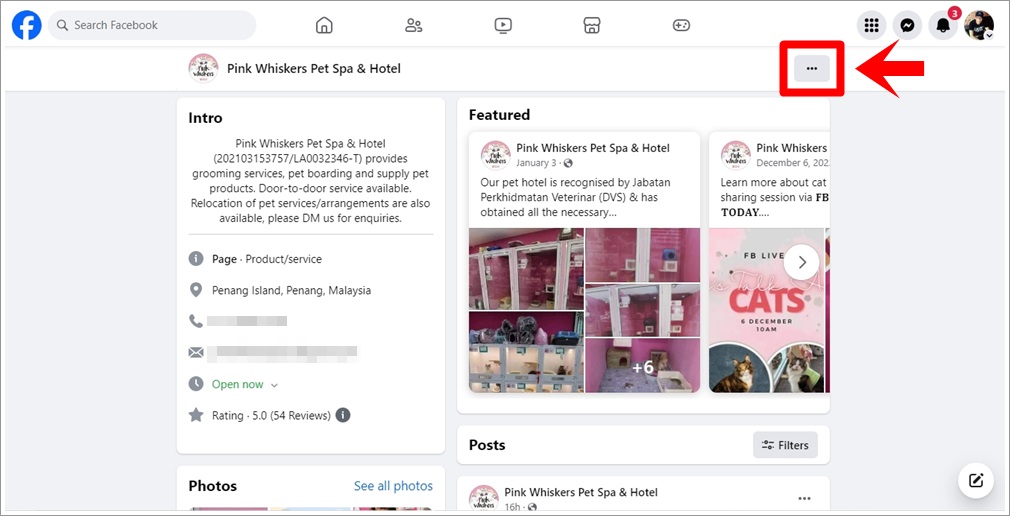Image resolution: width=1010 pixels, height=516 pixels.
Task: Click the clock icon beside Open now
Action: point(196,384)
